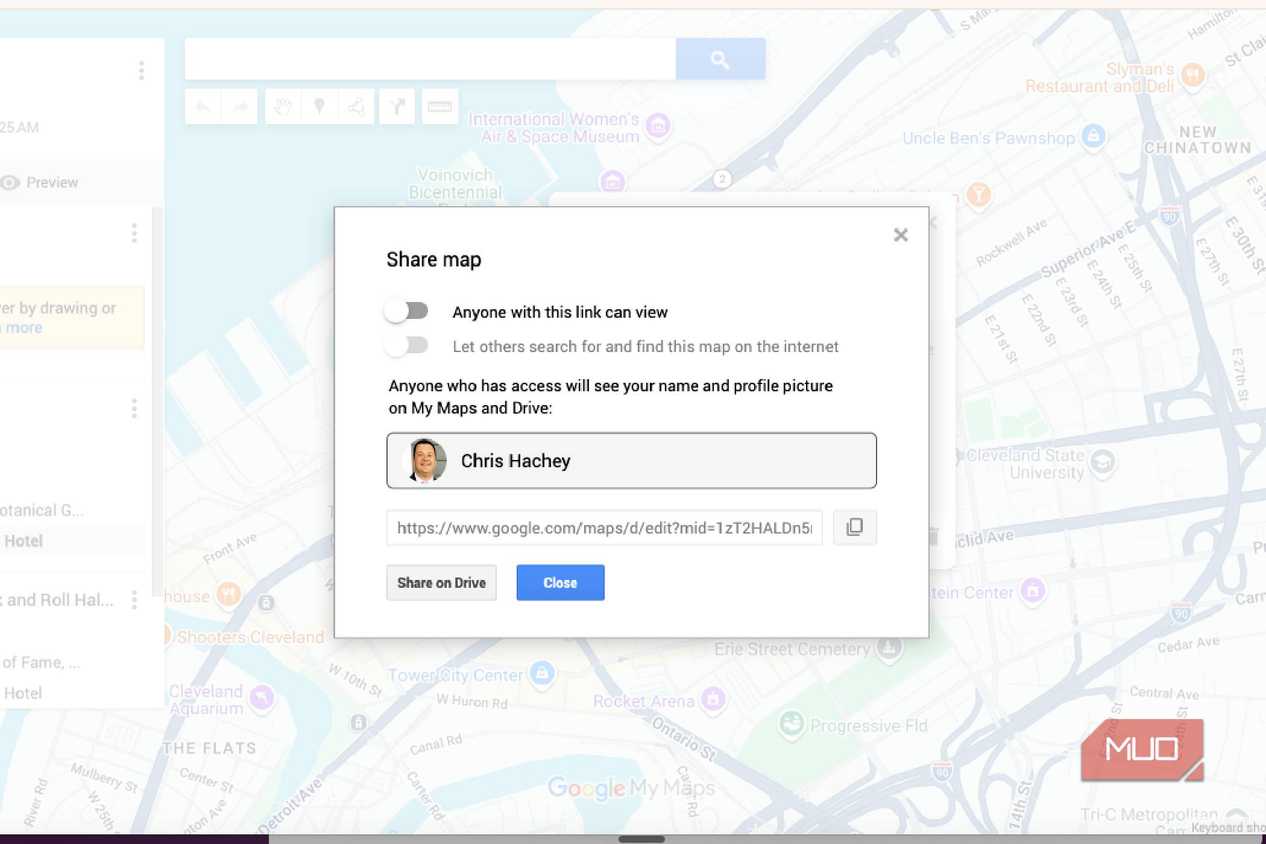Toggle 'Anyone with this link can view'
Screen dimensions: 1266x844
point(407,311)
